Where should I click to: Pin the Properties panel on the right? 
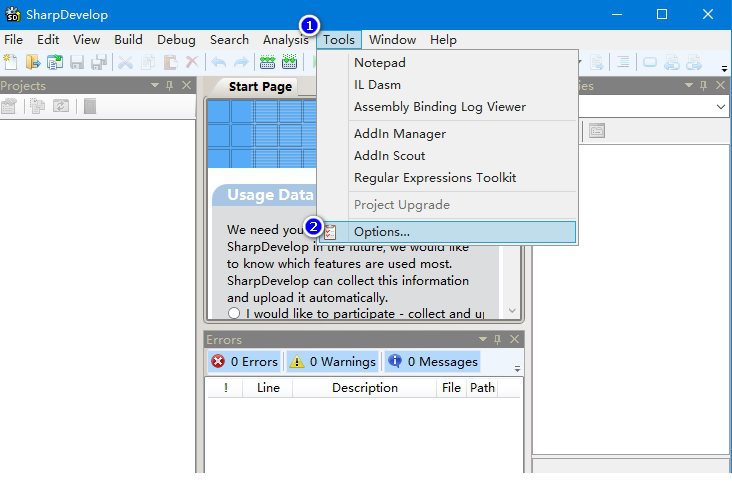click(704, 85)
